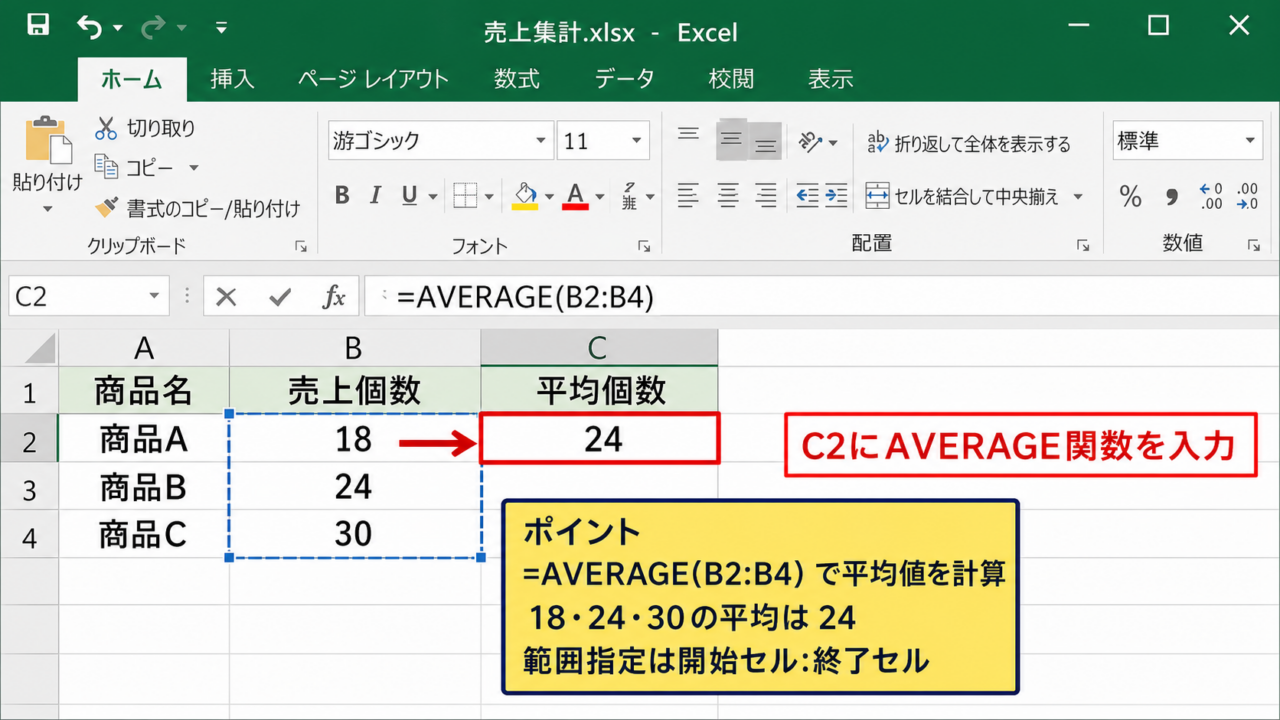Click the Copy icon (コピー)
1280x720 pixels.
click(x=106, y=166)
